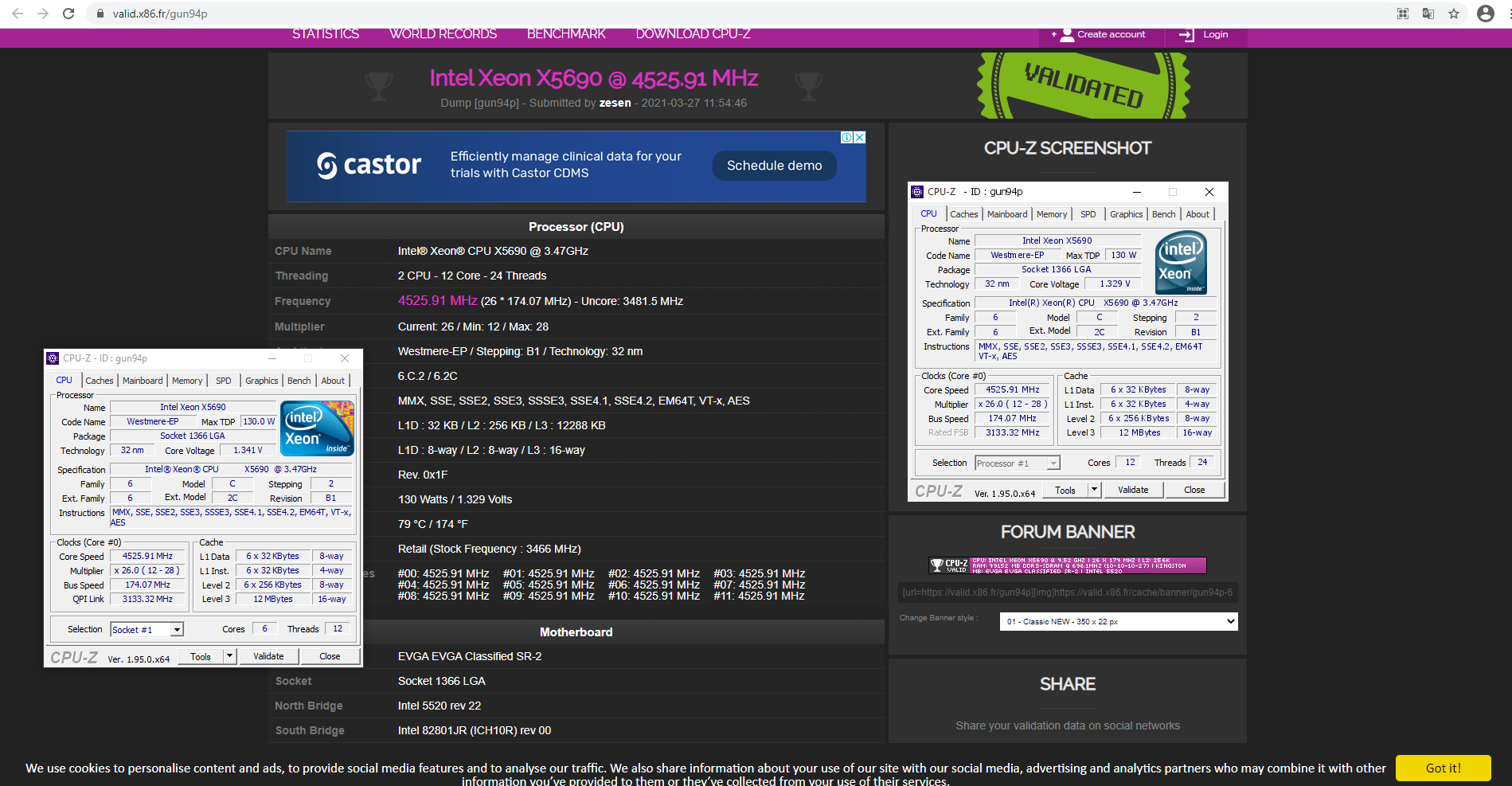Open the ad info icon on the castor banner

point(847,137)
